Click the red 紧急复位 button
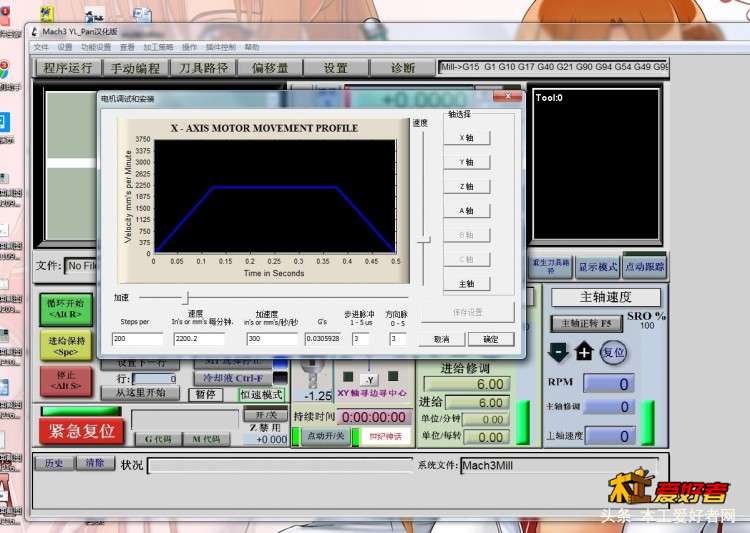Viewport: 750px width, 533px height. click(81, 431)
